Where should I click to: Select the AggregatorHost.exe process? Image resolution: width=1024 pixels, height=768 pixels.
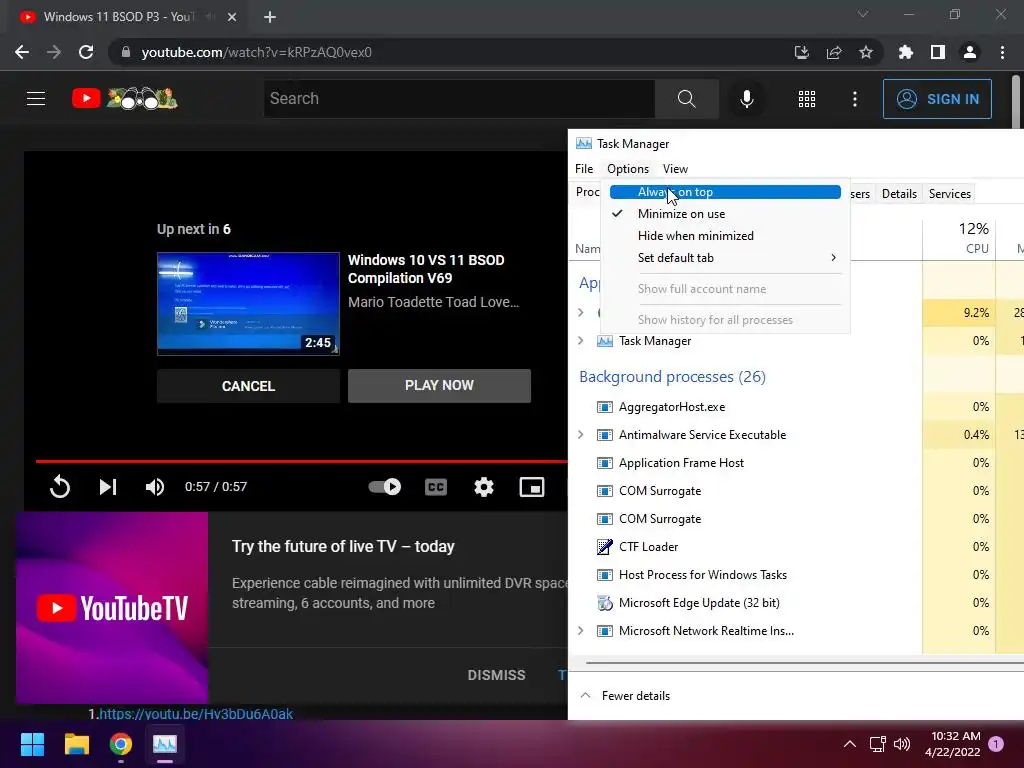pyautogui.click(x=671, y=407)
